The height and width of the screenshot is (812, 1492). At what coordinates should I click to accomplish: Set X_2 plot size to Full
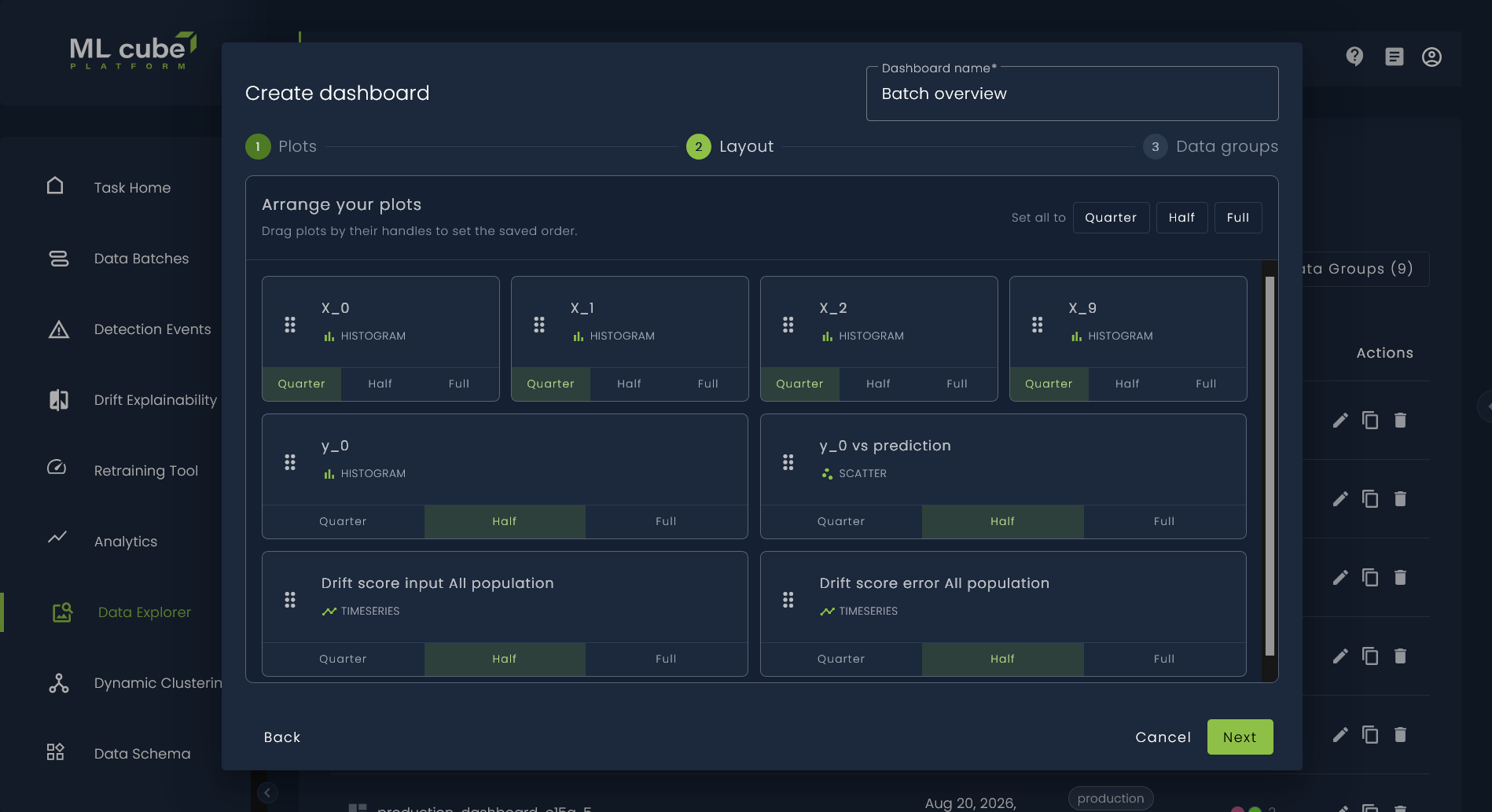click(957, 384)
